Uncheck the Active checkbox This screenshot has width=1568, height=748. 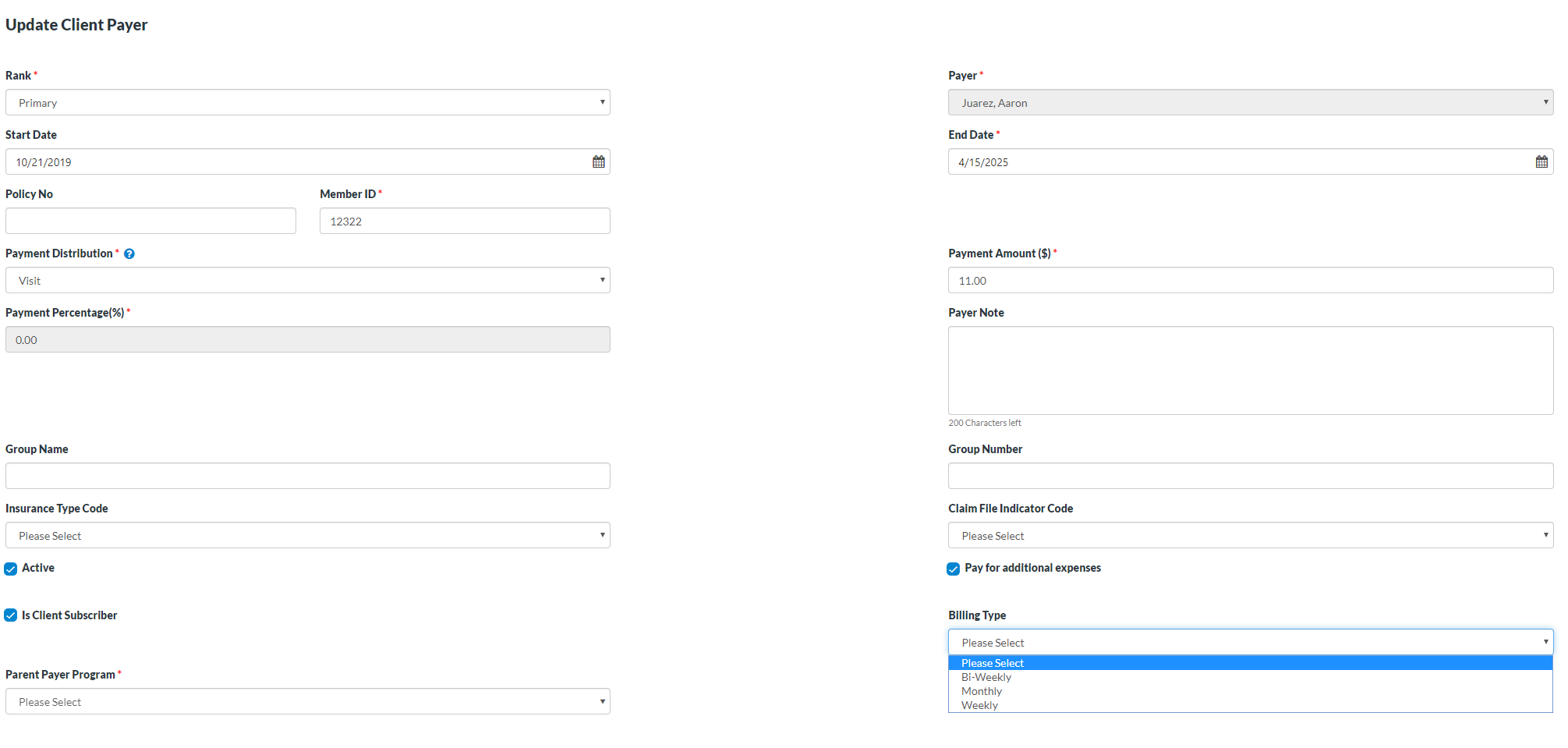click(x=11, y=569)
